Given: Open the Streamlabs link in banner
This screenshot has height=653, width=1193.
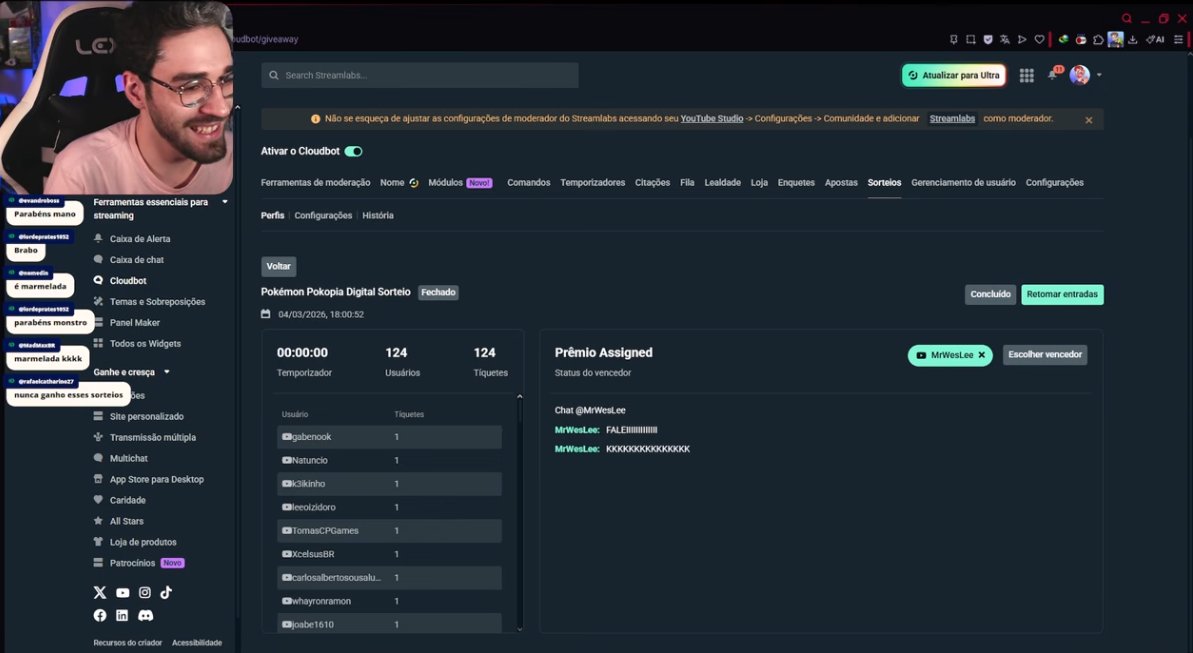Looking at the screenshot, I should pos(952,119).
